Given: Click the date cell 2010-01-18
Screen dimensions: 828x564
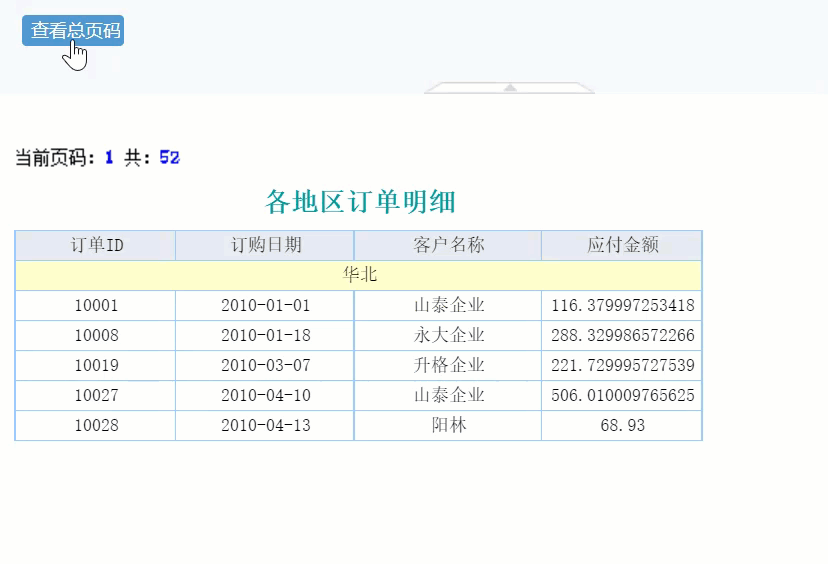Looking at the screenshot, I should 265,335.
